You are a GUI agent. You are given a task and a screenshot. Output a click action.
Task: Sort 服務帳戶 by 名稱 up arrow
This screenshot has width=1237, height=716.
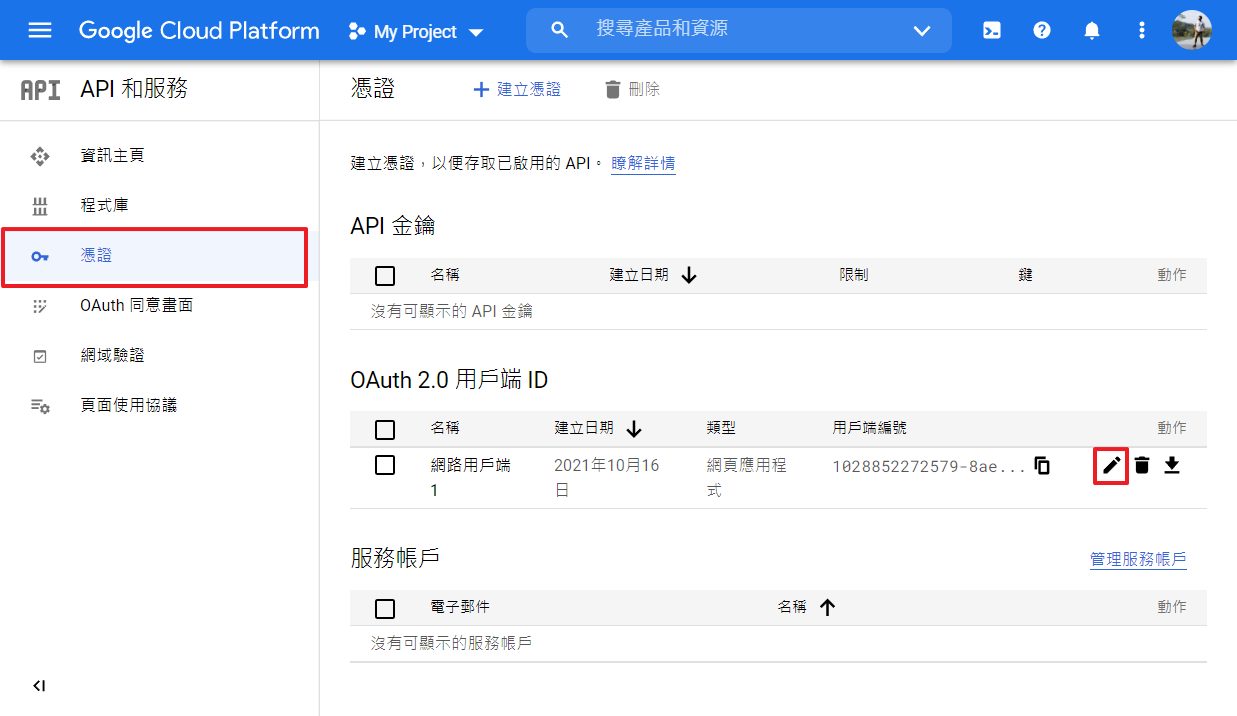pos(827,607)
